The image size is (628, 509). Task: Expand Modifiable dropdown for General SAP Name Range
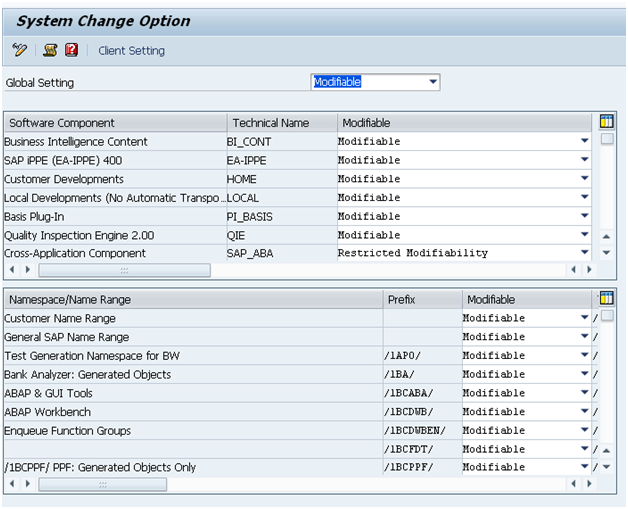click(x=584, y=336)
